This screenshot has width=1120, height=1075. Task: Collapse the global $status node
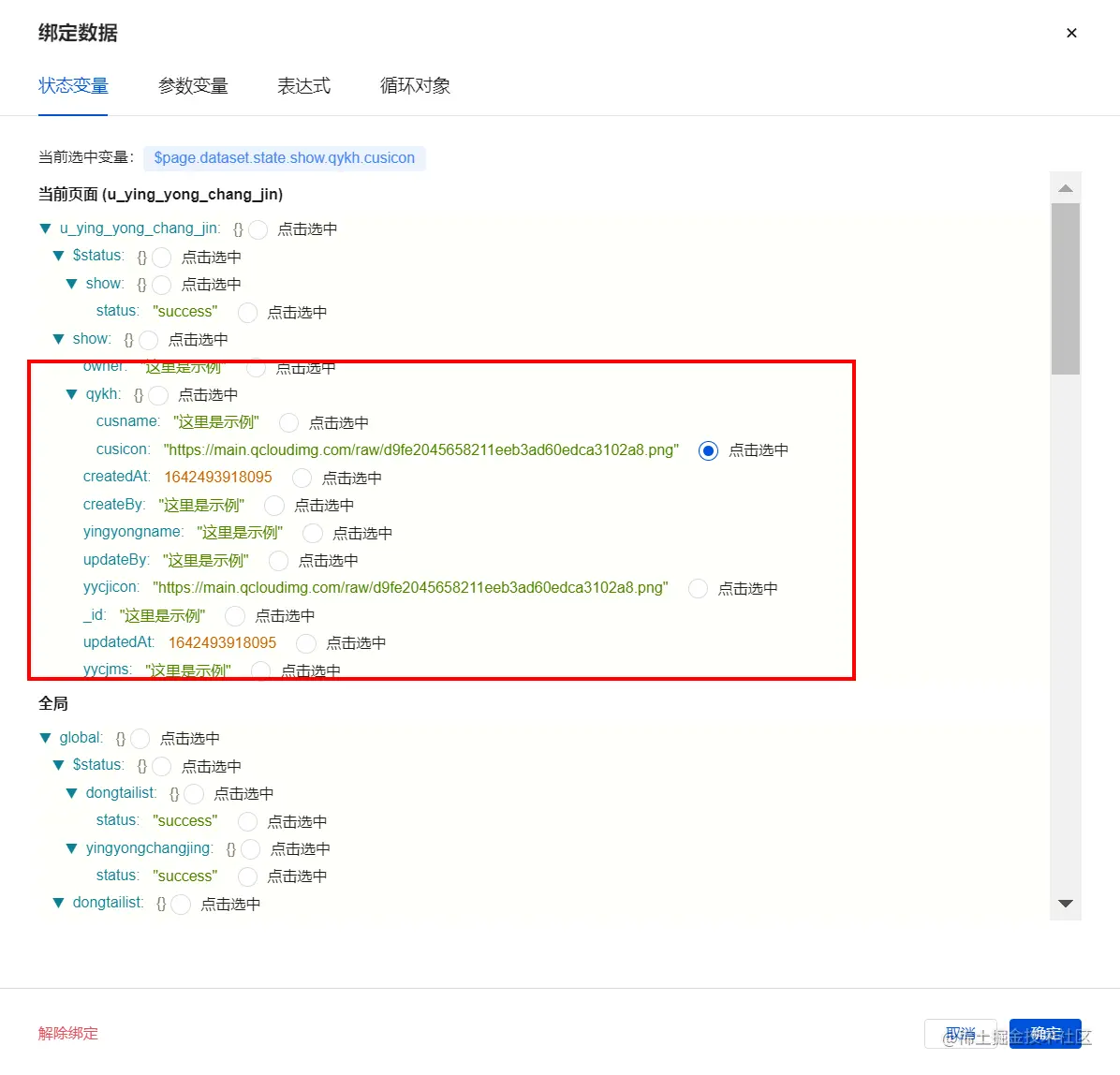pyautogui.click(x=59, y=765)
